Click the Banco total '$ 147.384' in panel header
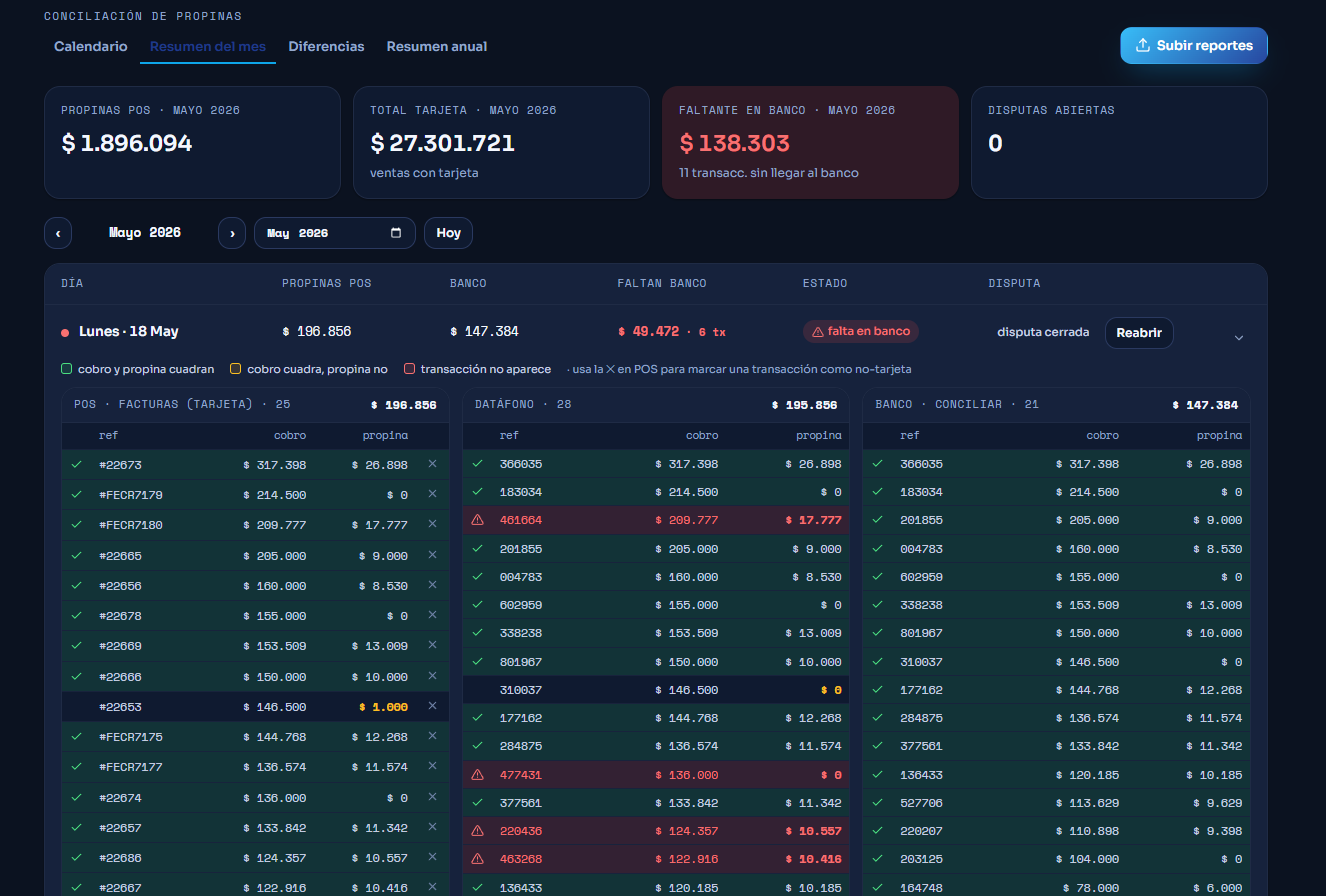The image size is (1326, 896). tap(1205, 405)
